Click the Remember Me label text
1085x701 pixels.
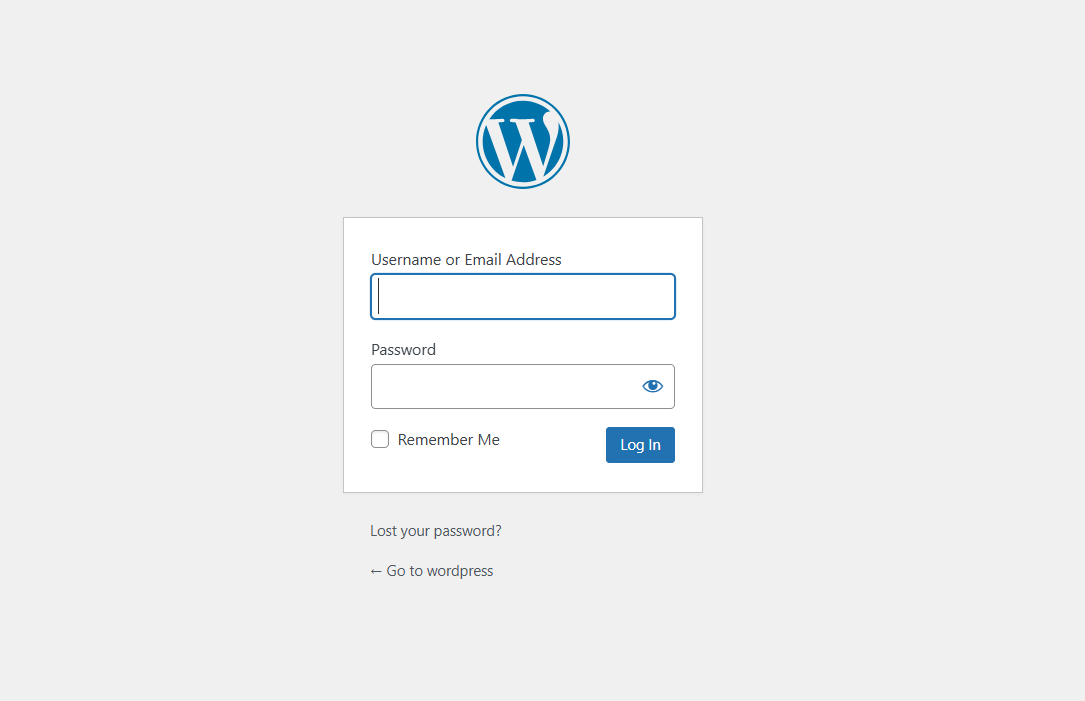click(448, 439)
